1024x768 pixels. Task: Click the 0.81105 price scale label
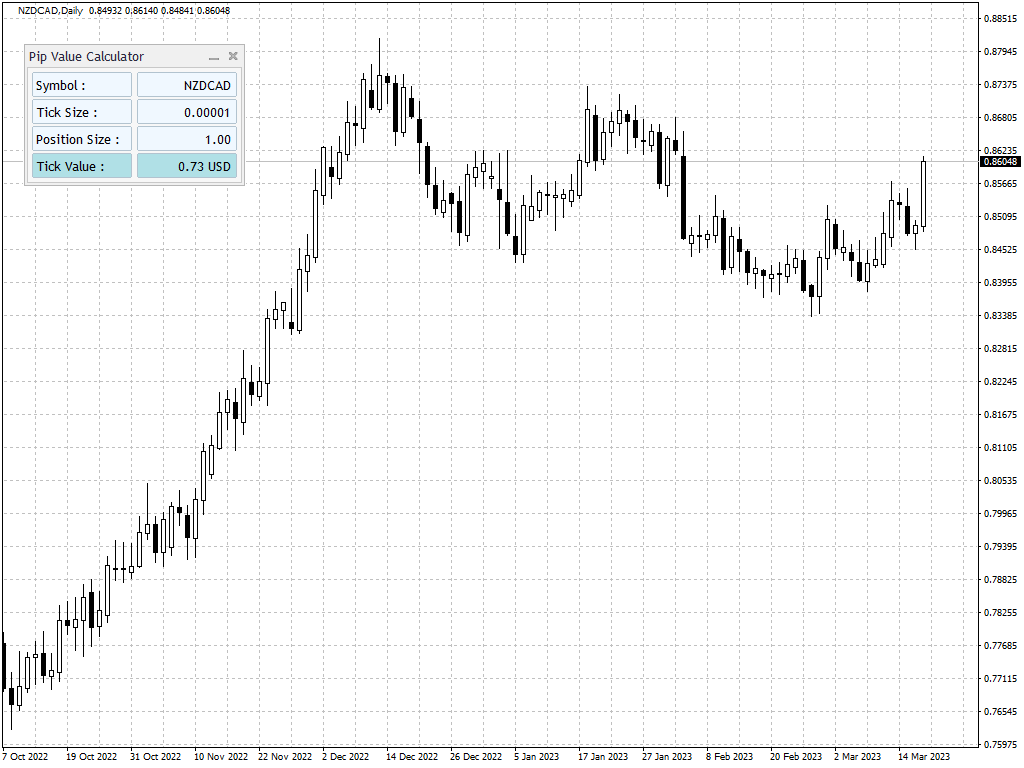tap(1000, 447)
